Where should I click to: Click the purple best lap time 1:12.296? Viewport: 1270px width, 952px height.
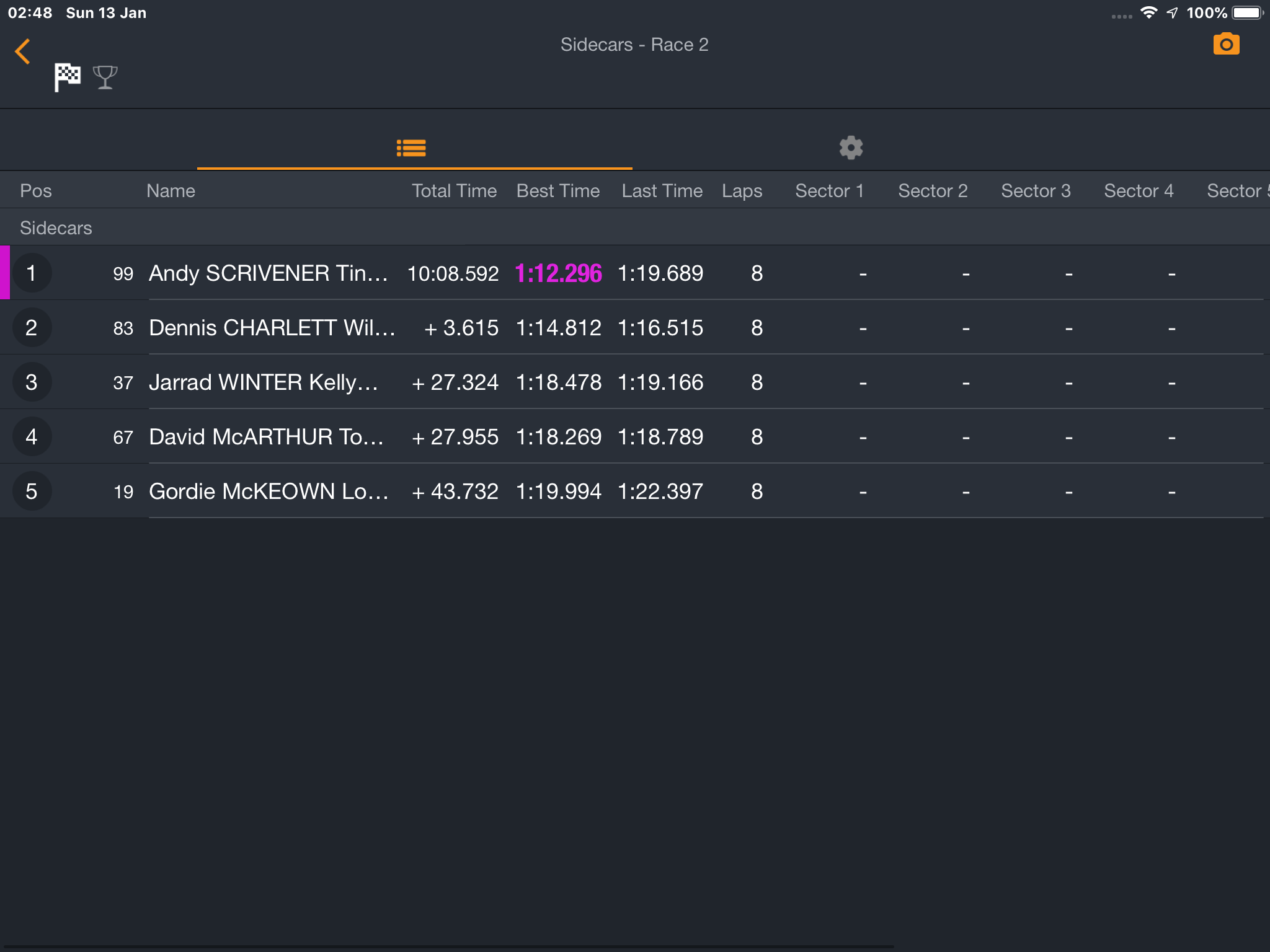[558, 273]
